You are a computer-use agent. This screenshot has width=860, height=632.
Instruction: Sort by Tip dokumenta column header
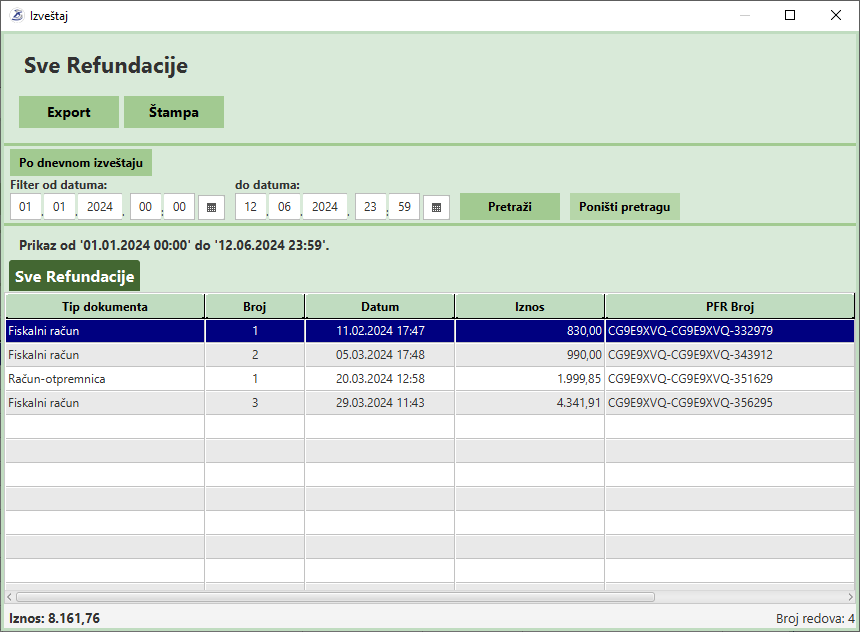(x=105, y=307)
